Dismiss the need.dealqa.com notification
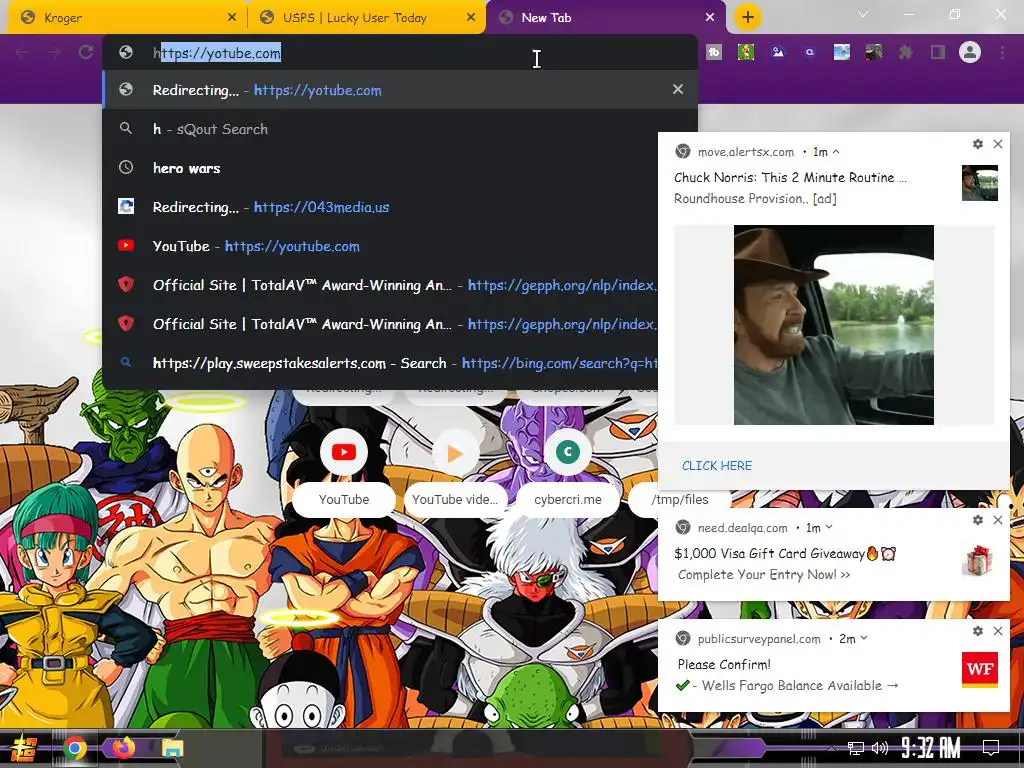This screenshot has width=1024, height=768. 998,520
